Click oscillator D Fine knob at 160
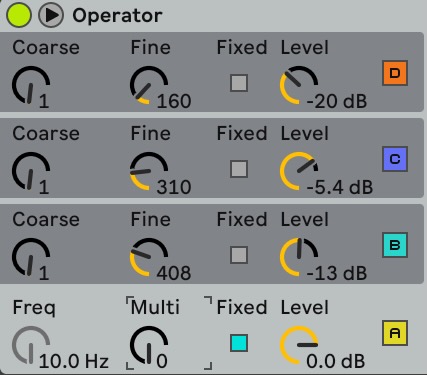Viewport: 427px width, 375px height. (x=149, y=85)
